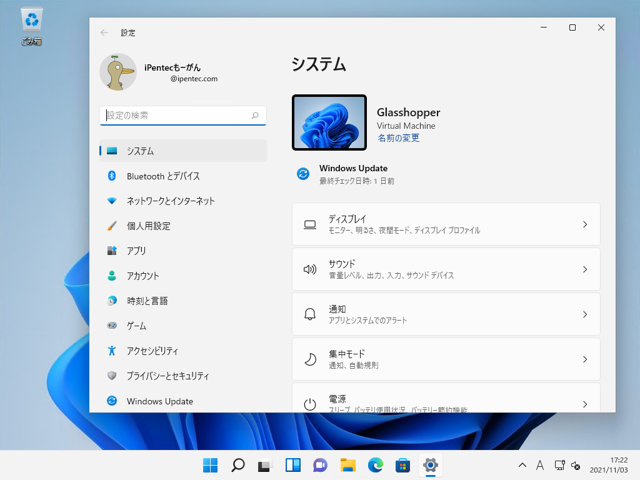The height and width of the screenshot is (480, 640).
Task: Click the network Wi-Fi icon in sidebar
Action: (x=112, y=201)
